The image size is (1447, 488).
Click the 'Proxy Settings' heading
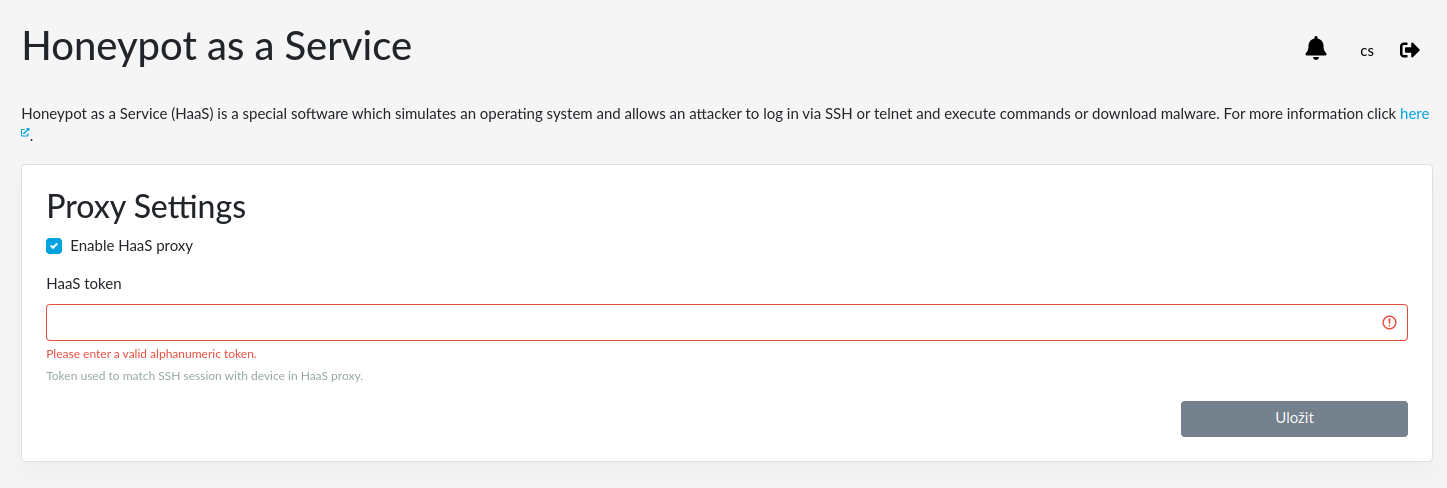tap(146, 207)
